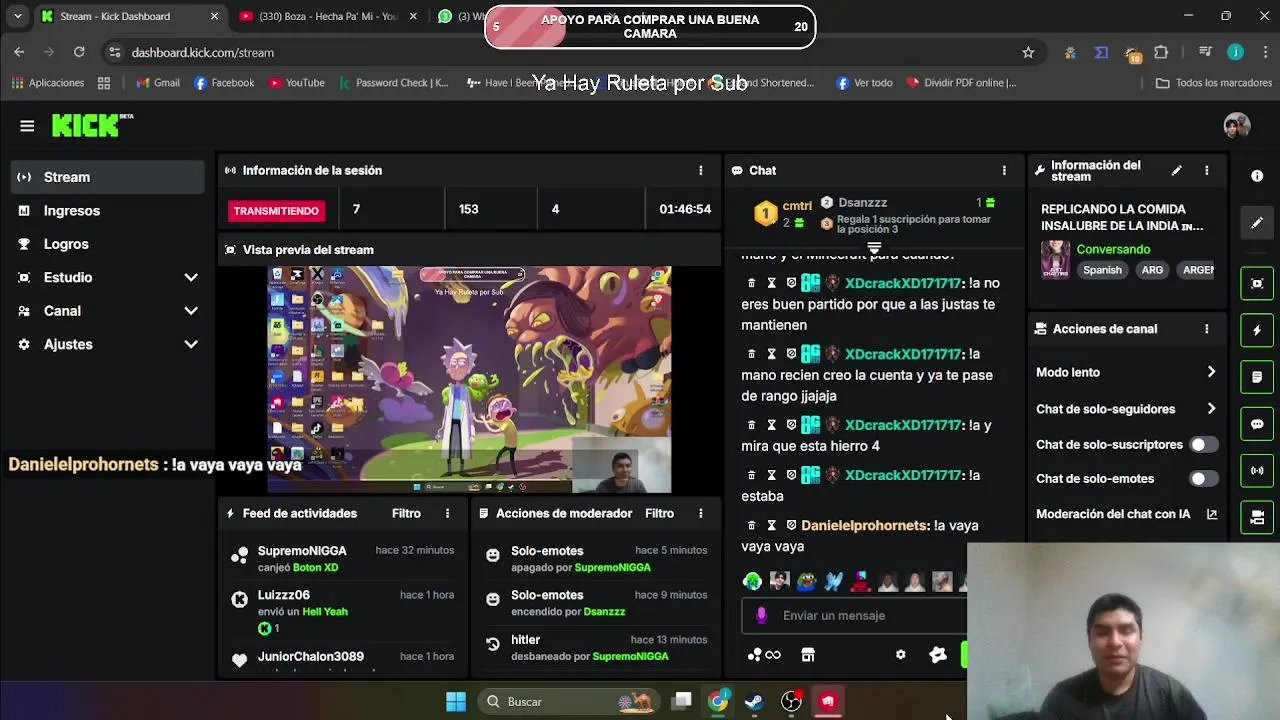The image size is (1280, 720).
Task: Open Información de la sesión options menu
Action: [x=700, y=171]
